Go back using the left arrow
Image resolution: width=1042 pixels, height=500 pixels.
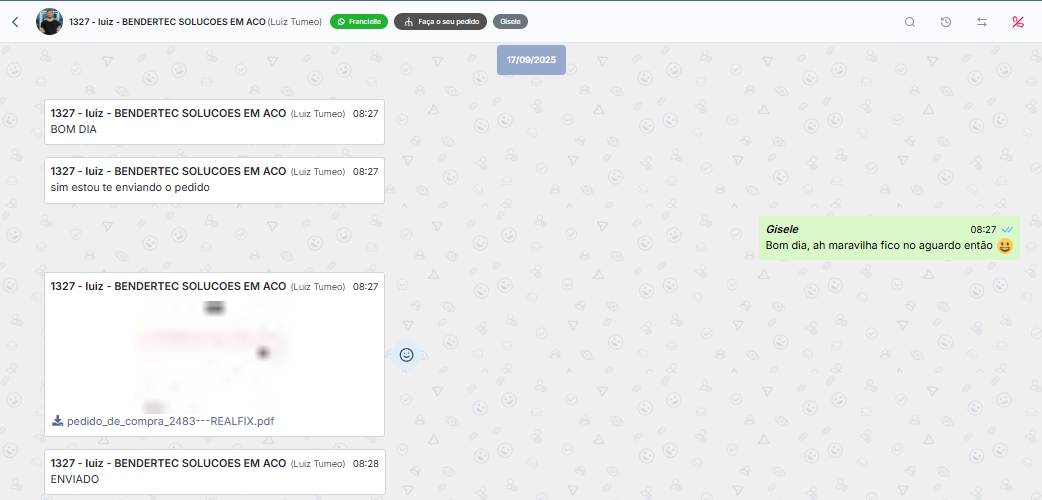click(15, 22)
